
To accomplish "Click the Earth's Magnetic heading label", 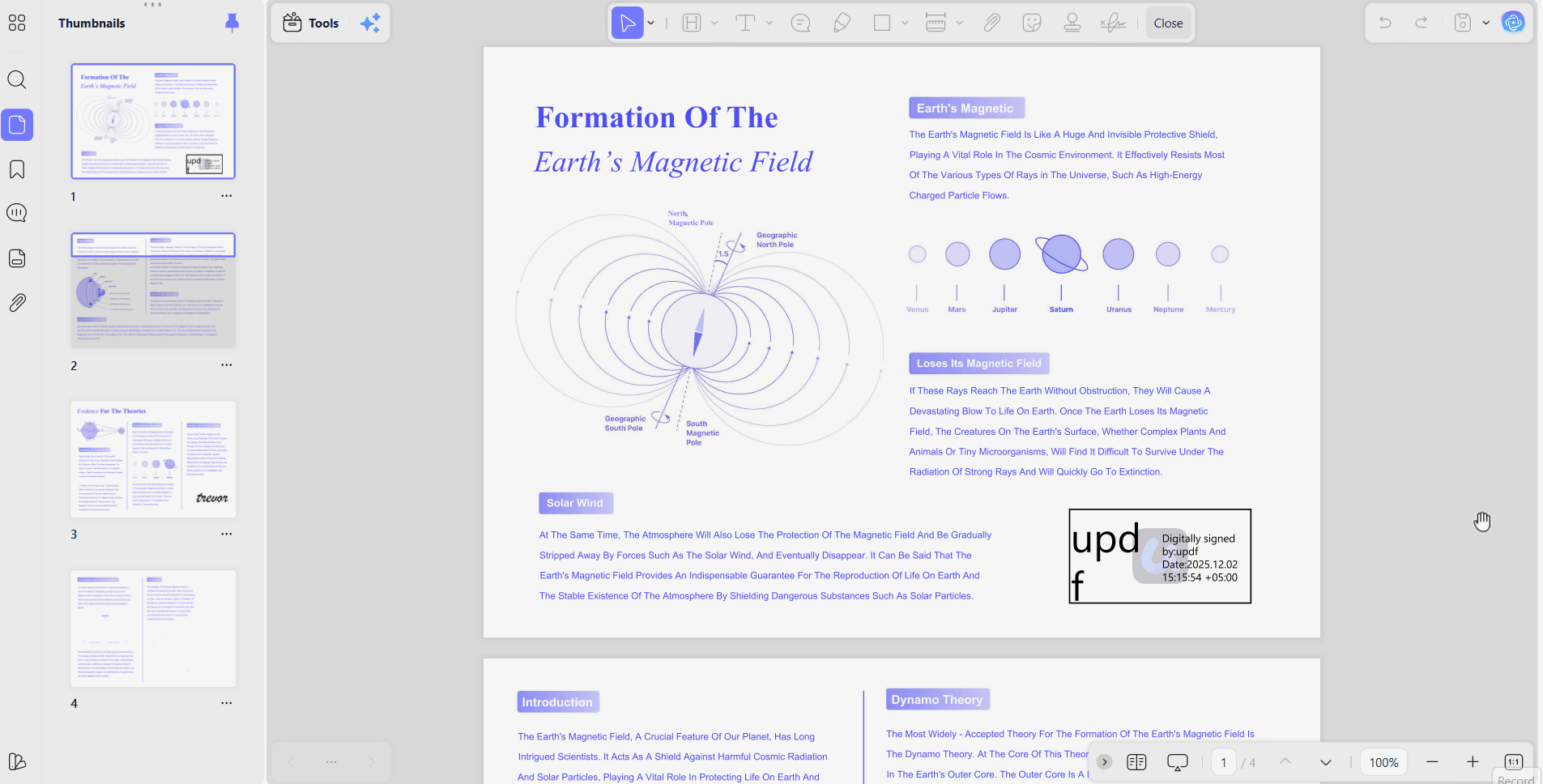I will [965, 108].
